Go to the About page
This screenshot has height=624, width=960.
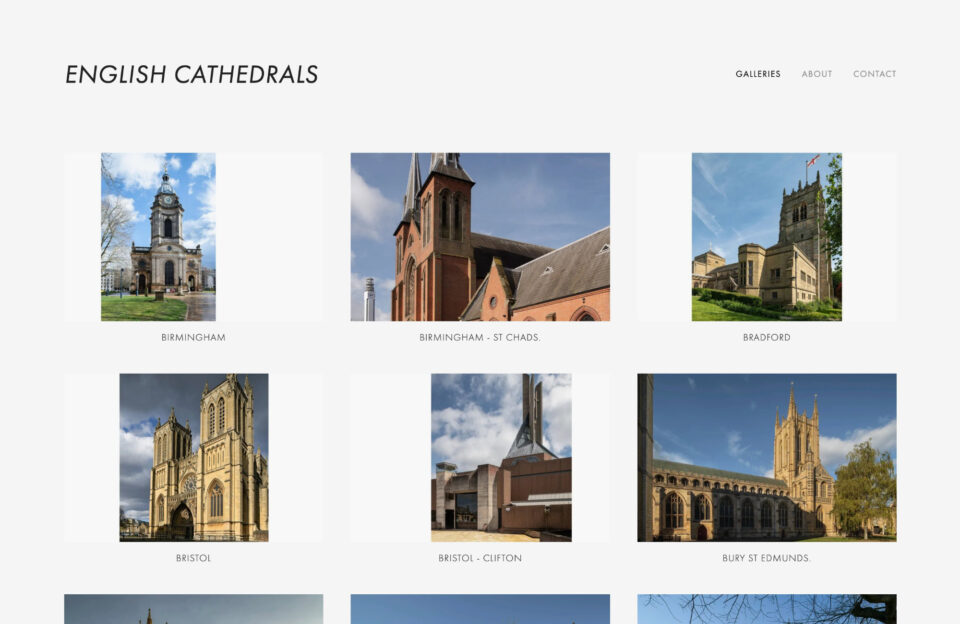coord(817,74)
